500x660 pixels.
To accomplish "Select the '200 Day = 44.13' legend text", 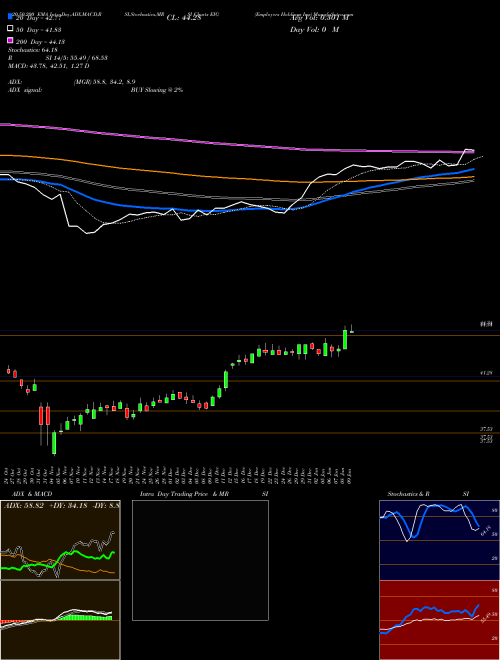I will 40,42.
